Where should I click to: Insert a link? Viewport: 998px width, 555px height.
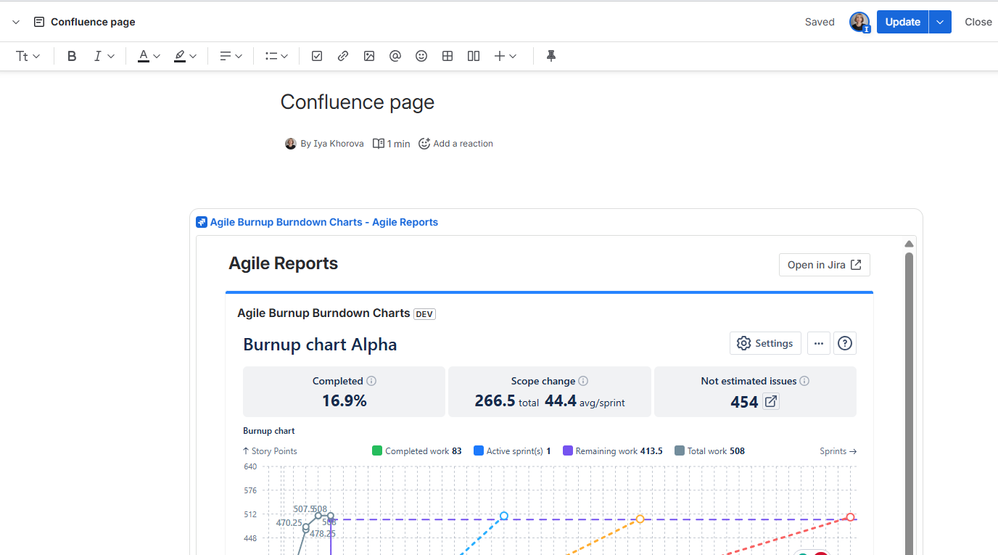[x=343, y=56]
